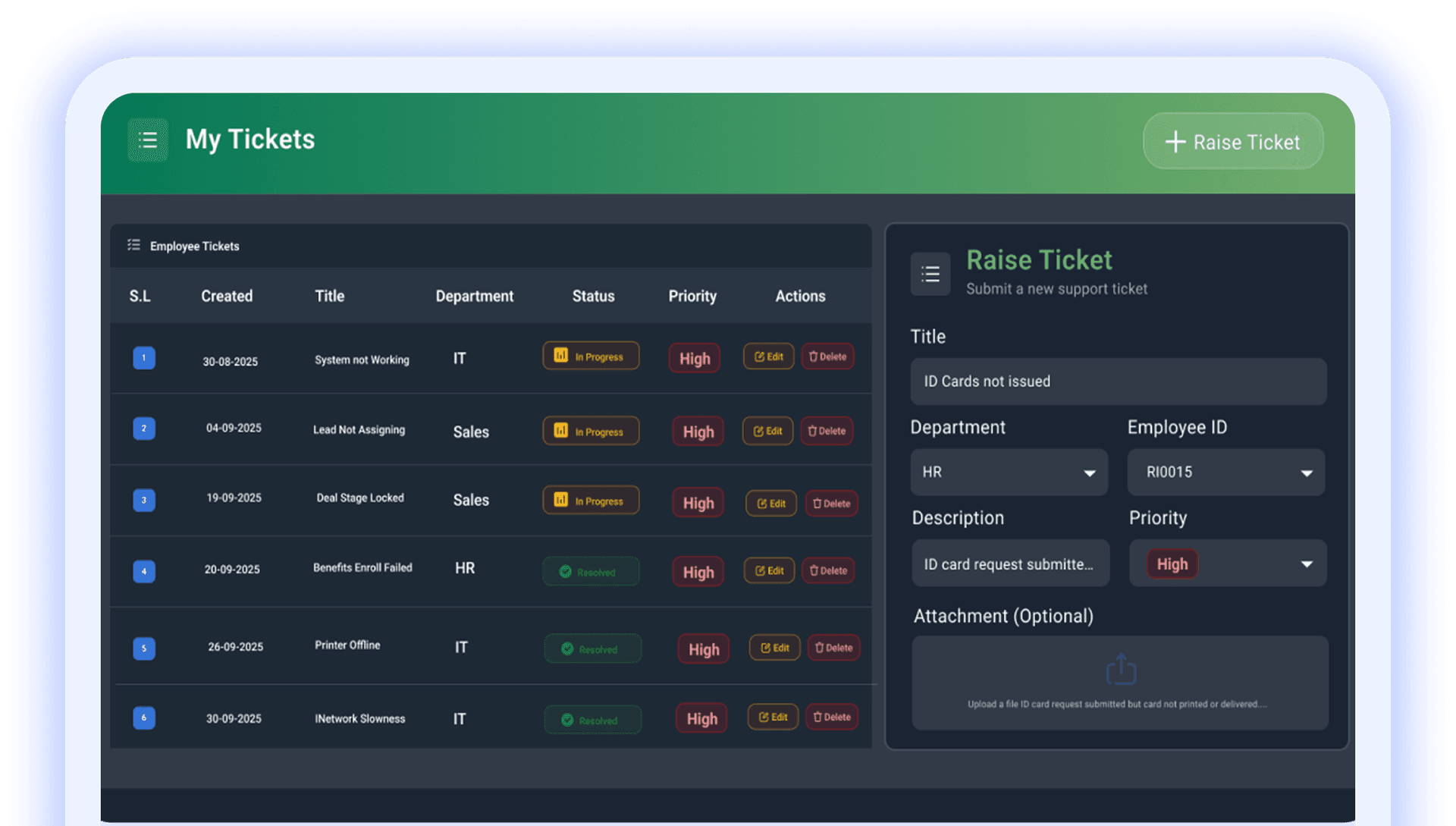Click the chart icon inside In Progress badge

(x=561, y=356)
